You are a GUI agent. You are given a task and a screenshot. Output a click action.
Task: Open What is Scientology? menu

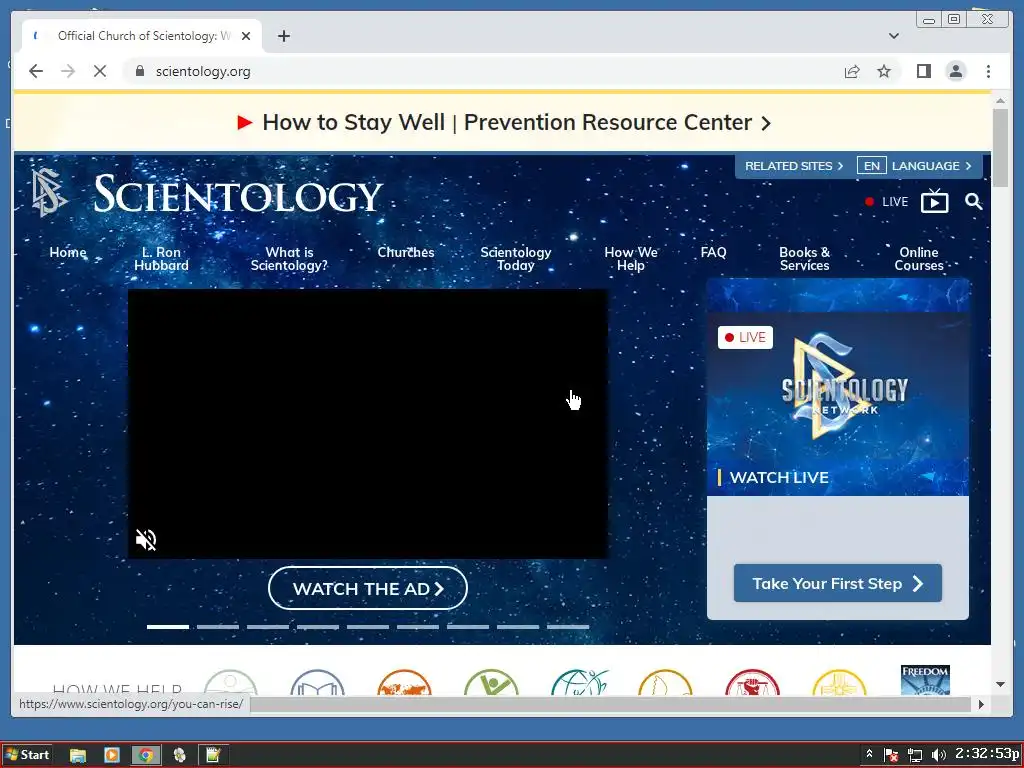(x=289, y=259)
